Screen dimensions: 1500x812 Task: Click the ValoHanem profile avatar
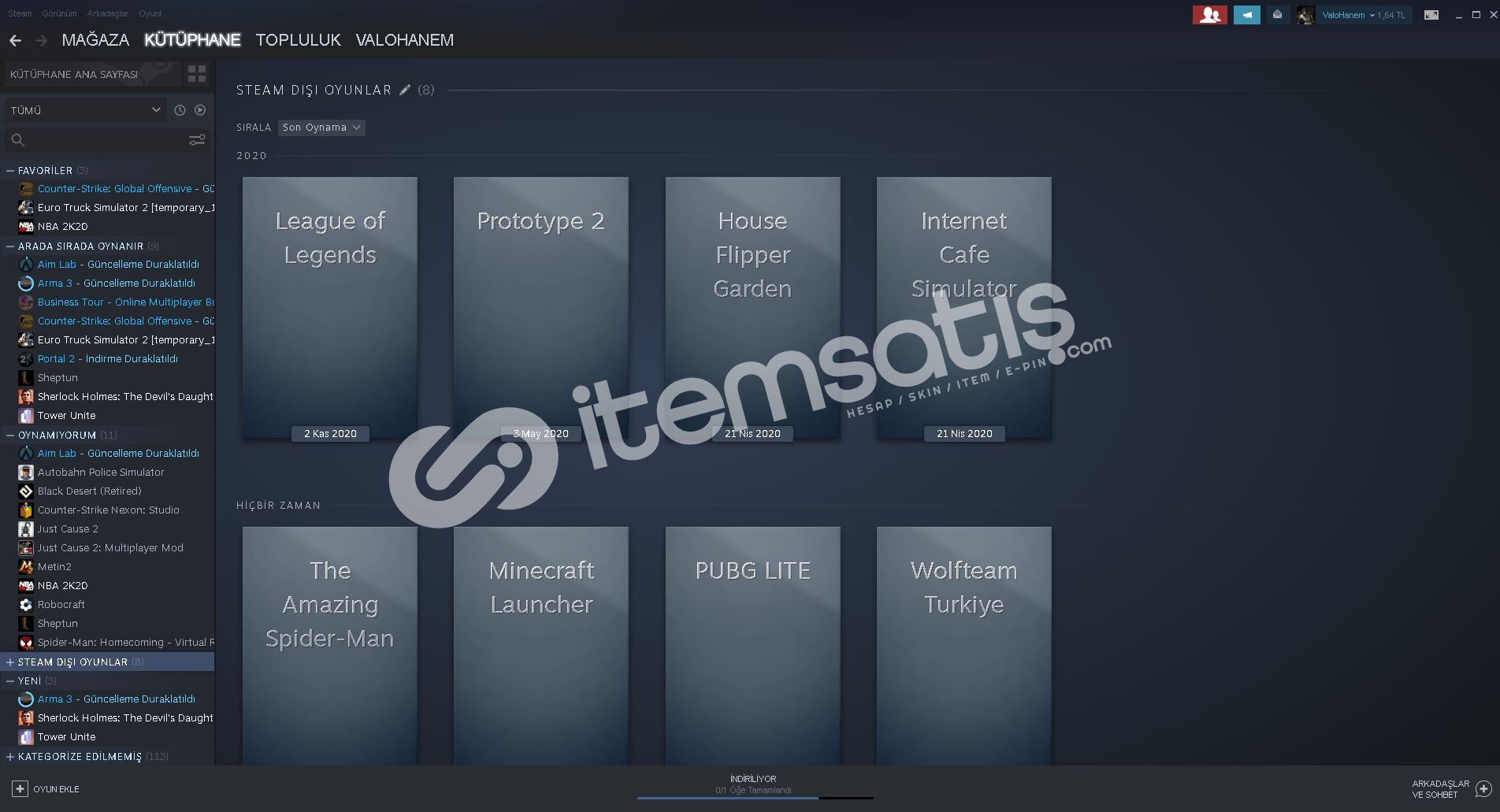click(x=1305, y=15)
